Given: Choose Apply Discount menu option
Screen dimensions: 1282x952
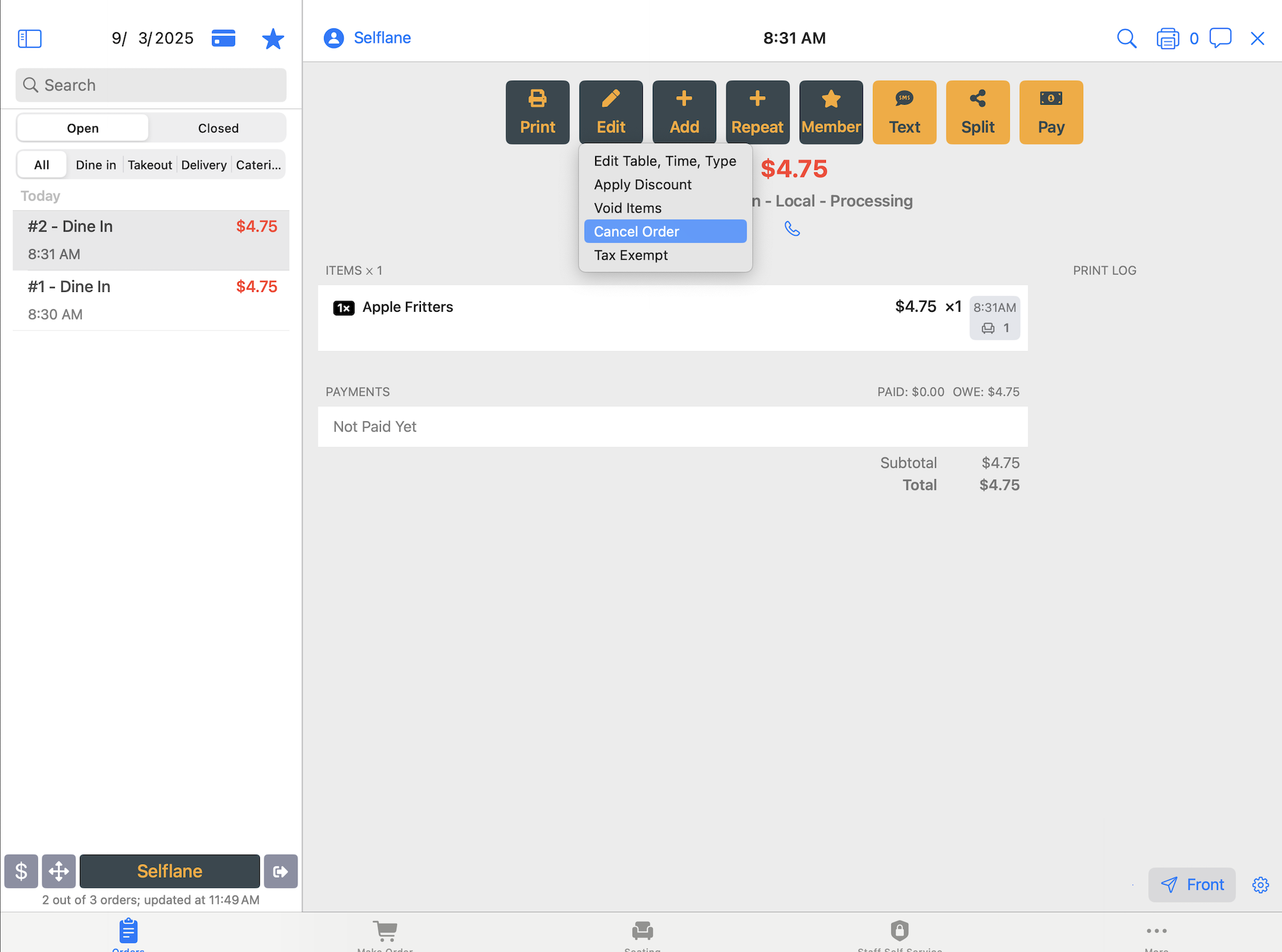Looking at the screenshot, I should (642, 184).
